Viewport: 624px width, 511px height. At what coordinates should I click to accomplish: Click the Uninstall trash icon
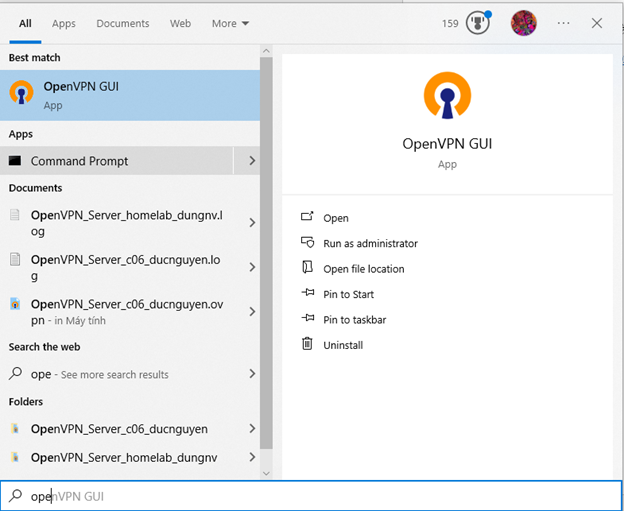pos(307,343)
